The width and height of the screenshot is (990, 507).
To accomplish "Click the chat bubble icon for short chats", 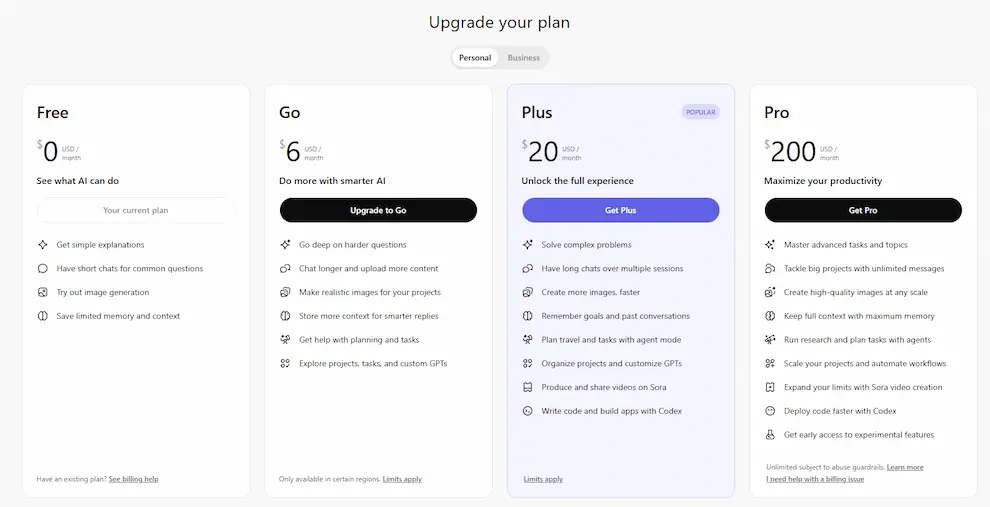I will tap(43, 269).
